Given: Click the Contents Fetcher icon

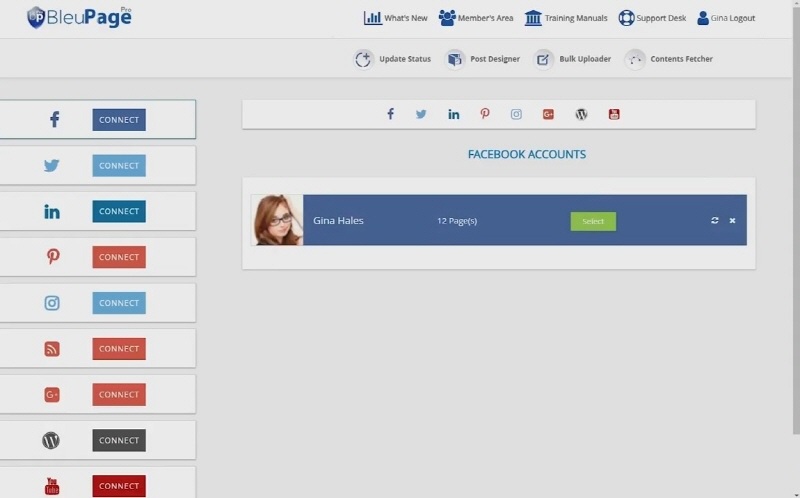Looking at the screenshot, I should [635, 59].
